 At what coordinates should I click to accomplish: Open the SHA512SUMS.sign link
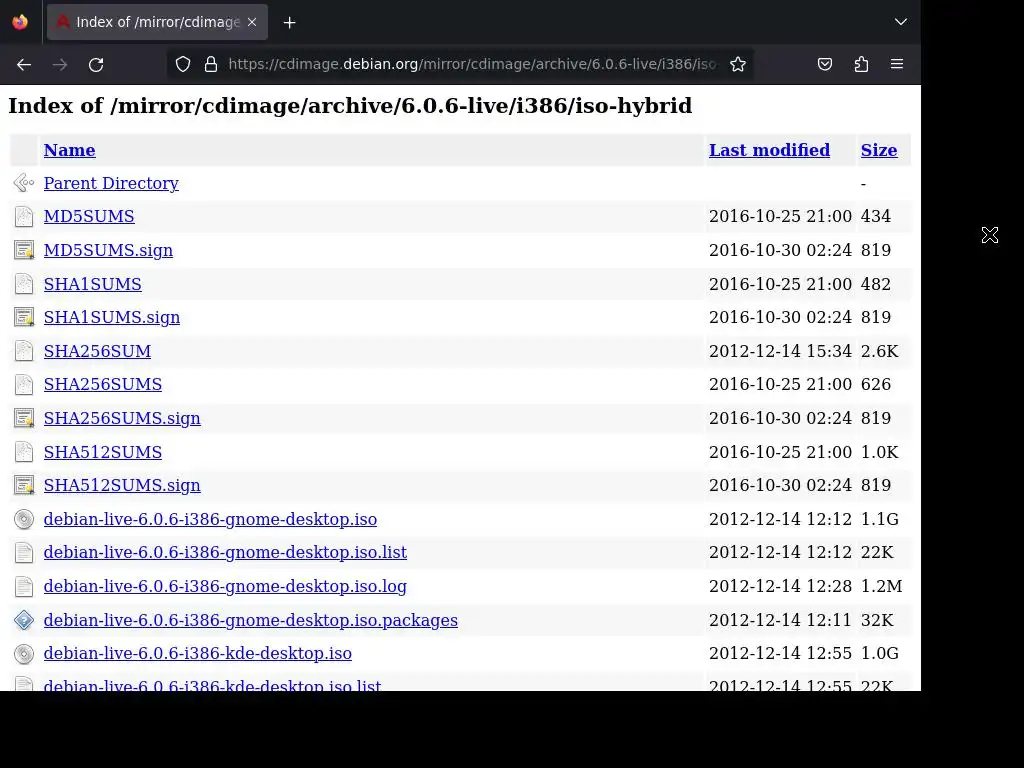(122, 485)
